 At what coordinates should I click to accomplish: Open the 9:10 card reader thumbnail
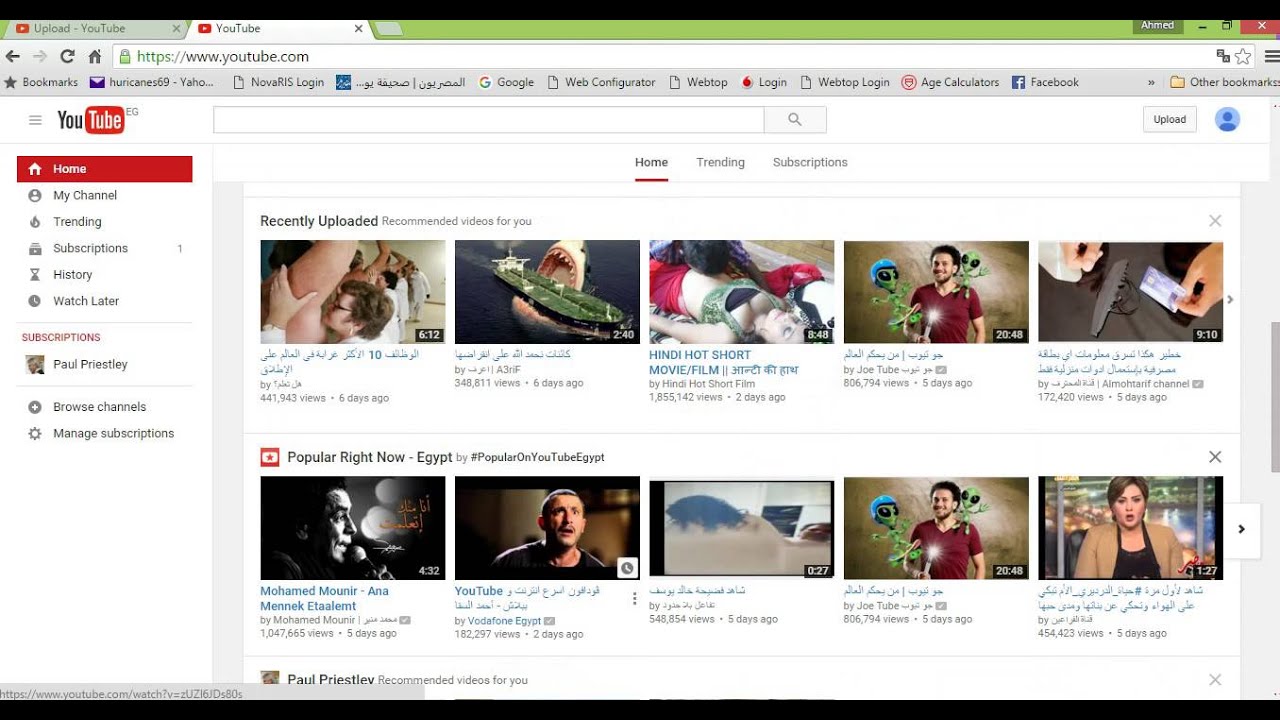click(x=1130, y=291)
